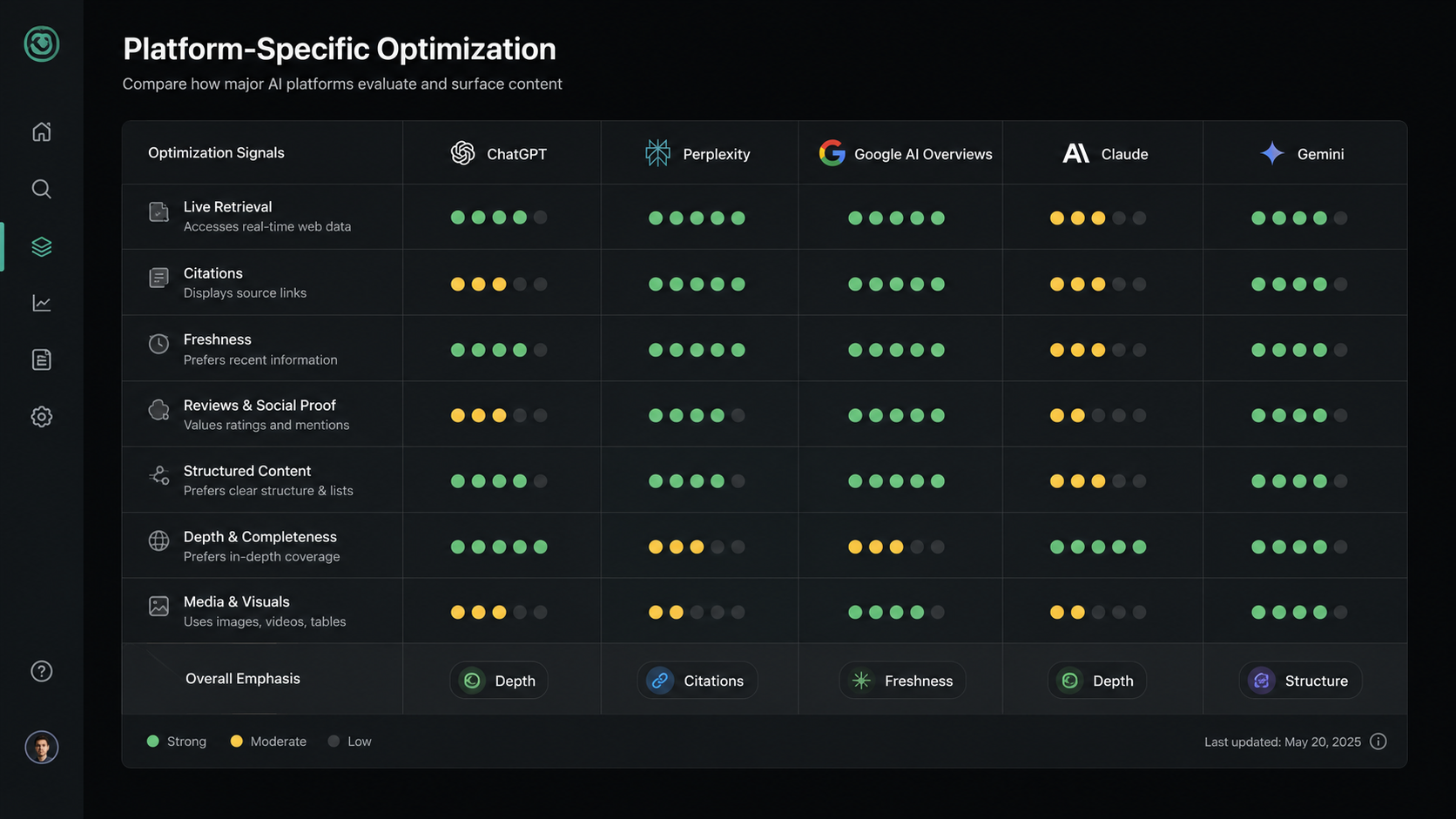Viewport: 1456px width, 819px height.
Task: Click the Media & Visuals image icon
Action: [158, 606]
